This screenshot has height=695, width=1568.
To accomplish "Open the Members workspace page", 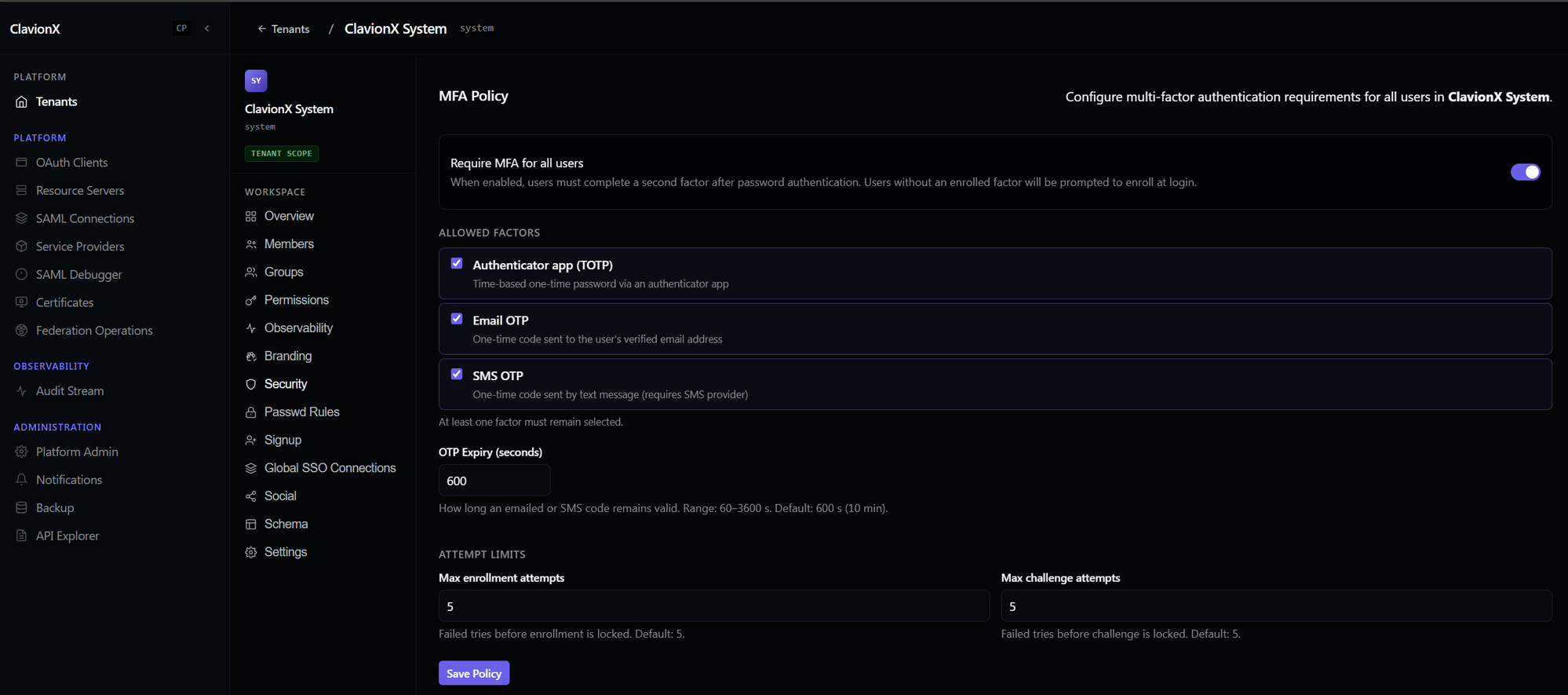I will pyautogui.click(x=288, y=244).
